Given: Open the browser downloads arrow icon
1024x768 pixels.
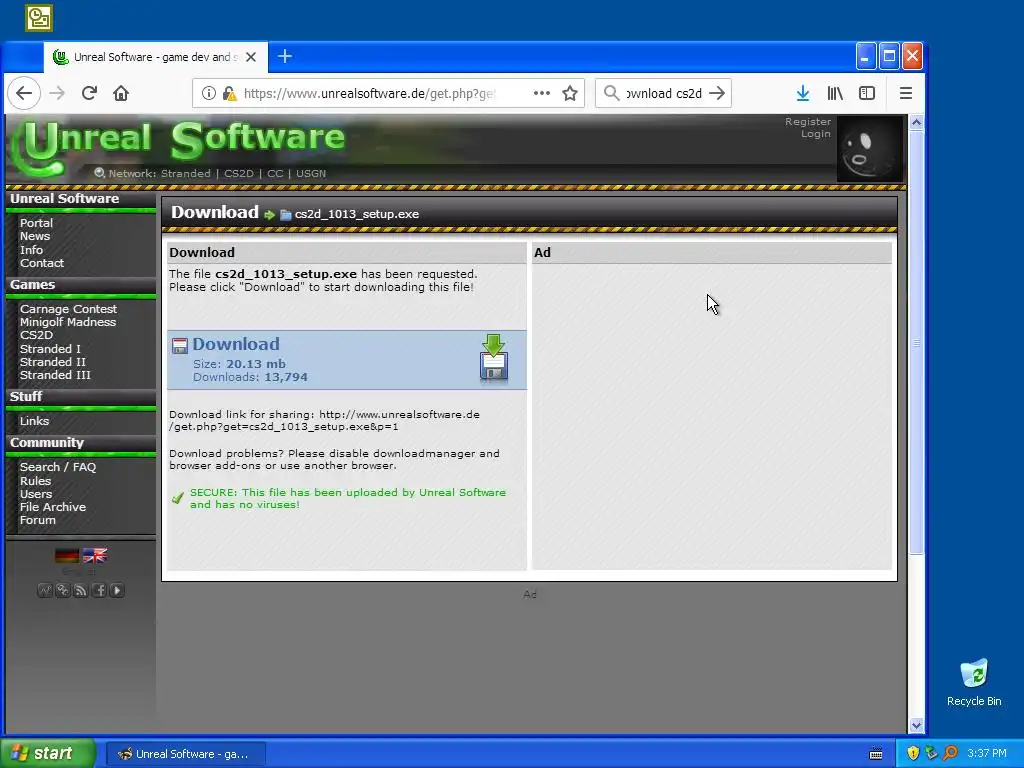Looking at the screenshot, I should click(803, 93).
